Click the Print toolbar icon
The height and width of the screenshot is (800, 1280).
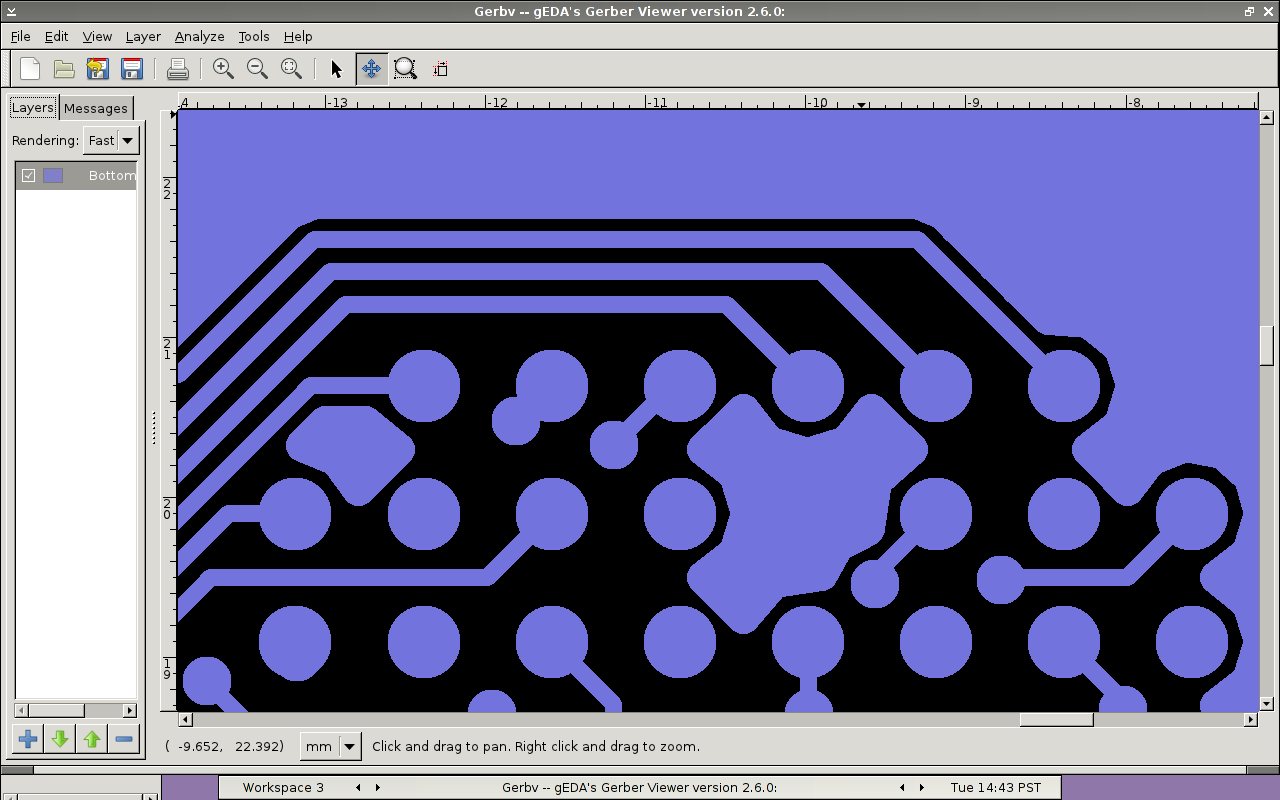click(178, 69)
